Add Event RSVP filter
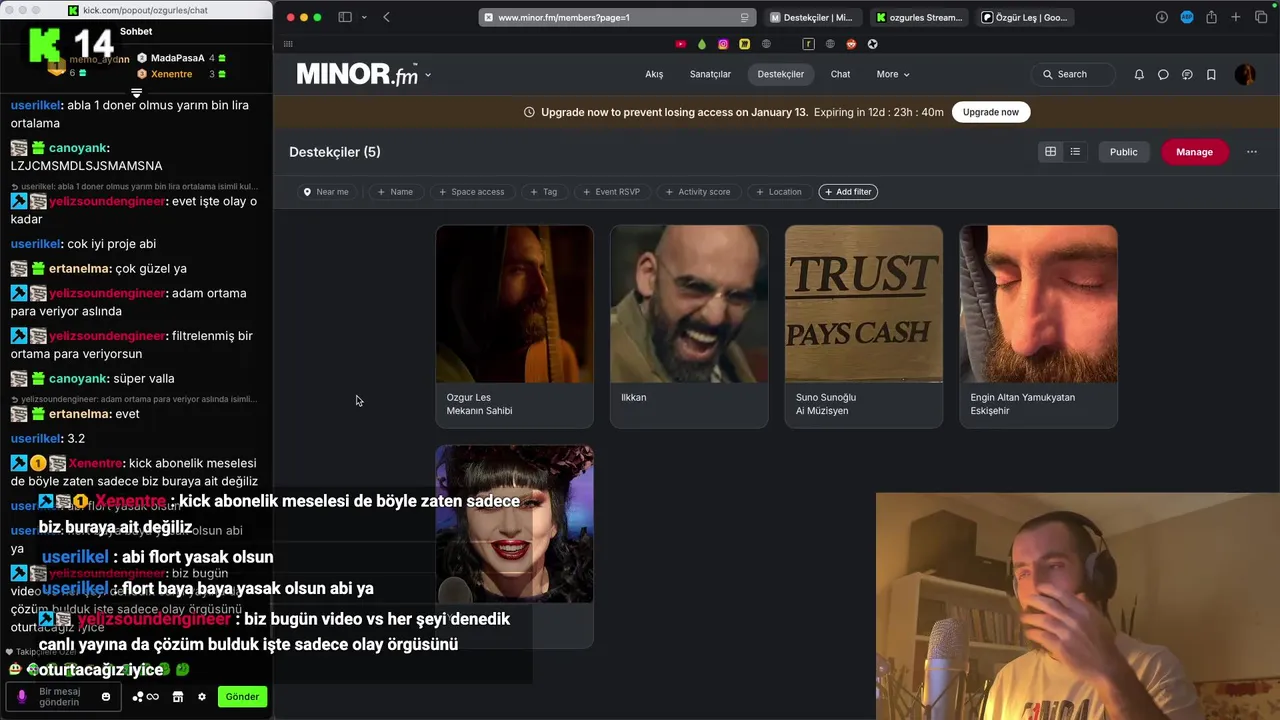 pyautogui.click(x=611, y=192)
